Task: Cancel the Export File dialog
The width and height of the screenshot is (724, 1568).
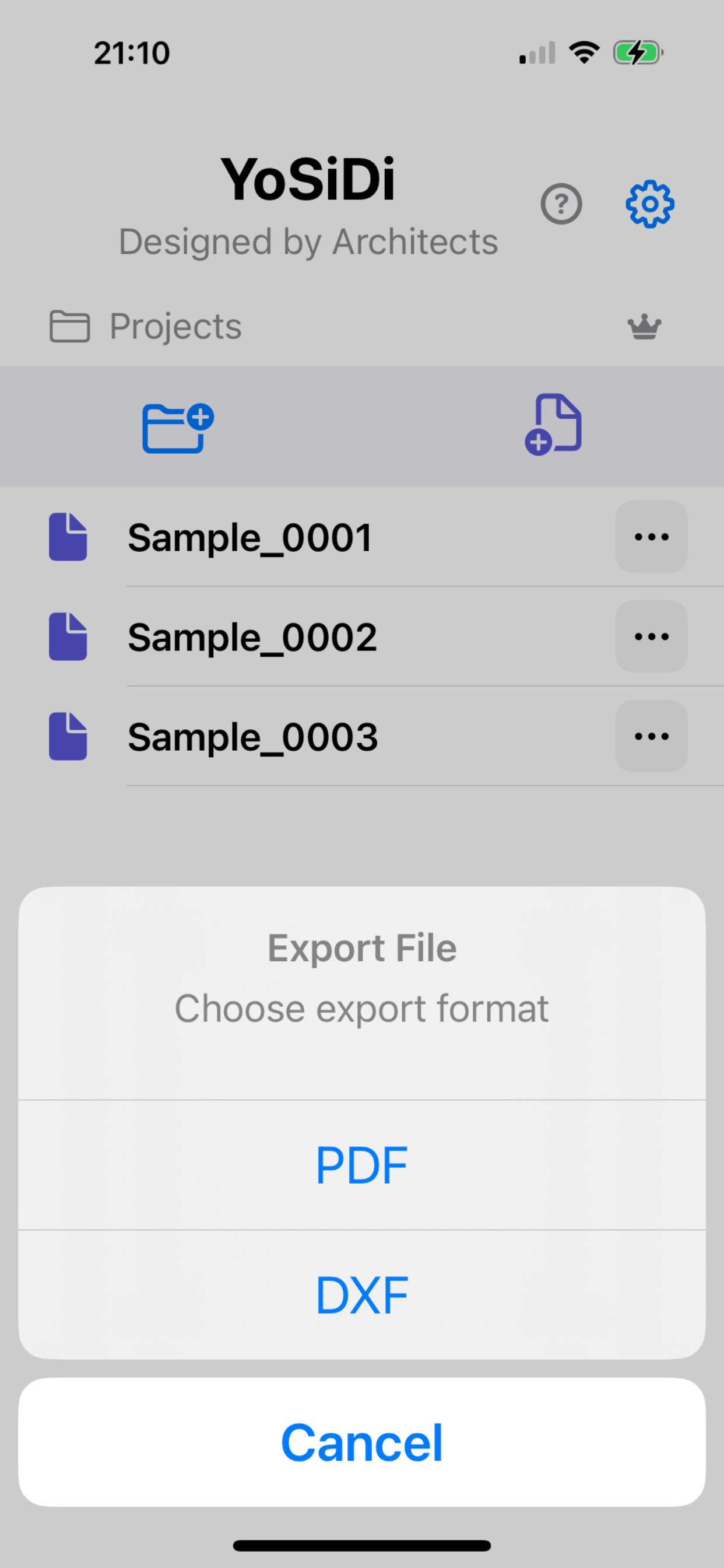Action: tap(362, 1443)
